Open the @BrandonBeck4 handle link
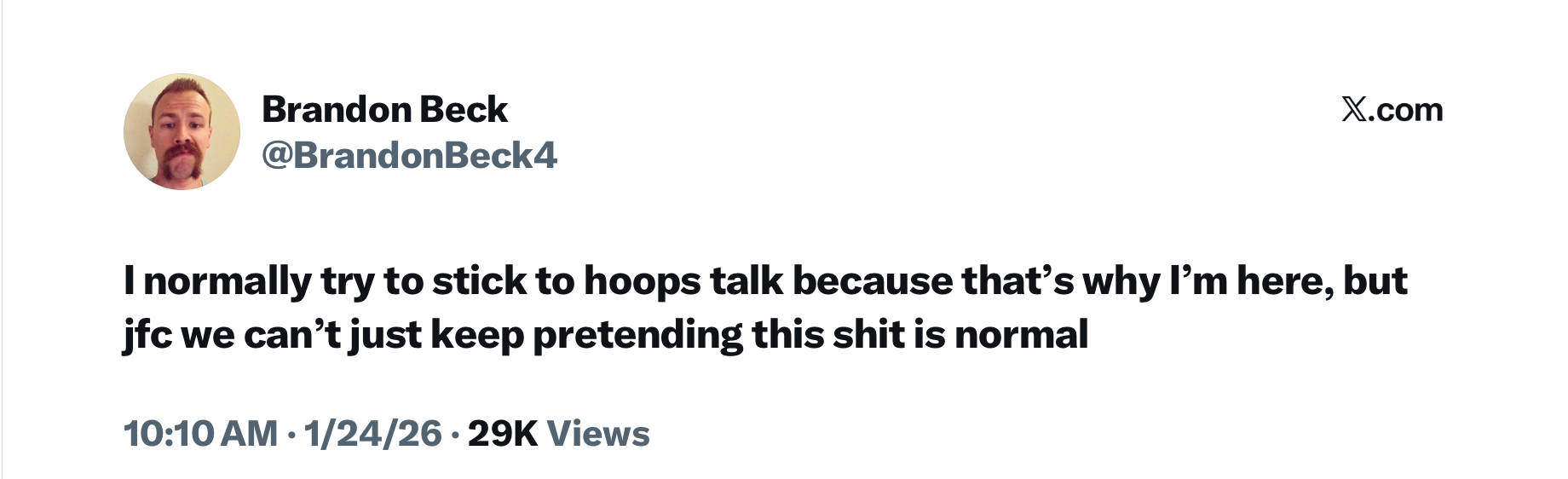Image resolution: width=1568 pixels, height=479 pixels. (409, 155)
